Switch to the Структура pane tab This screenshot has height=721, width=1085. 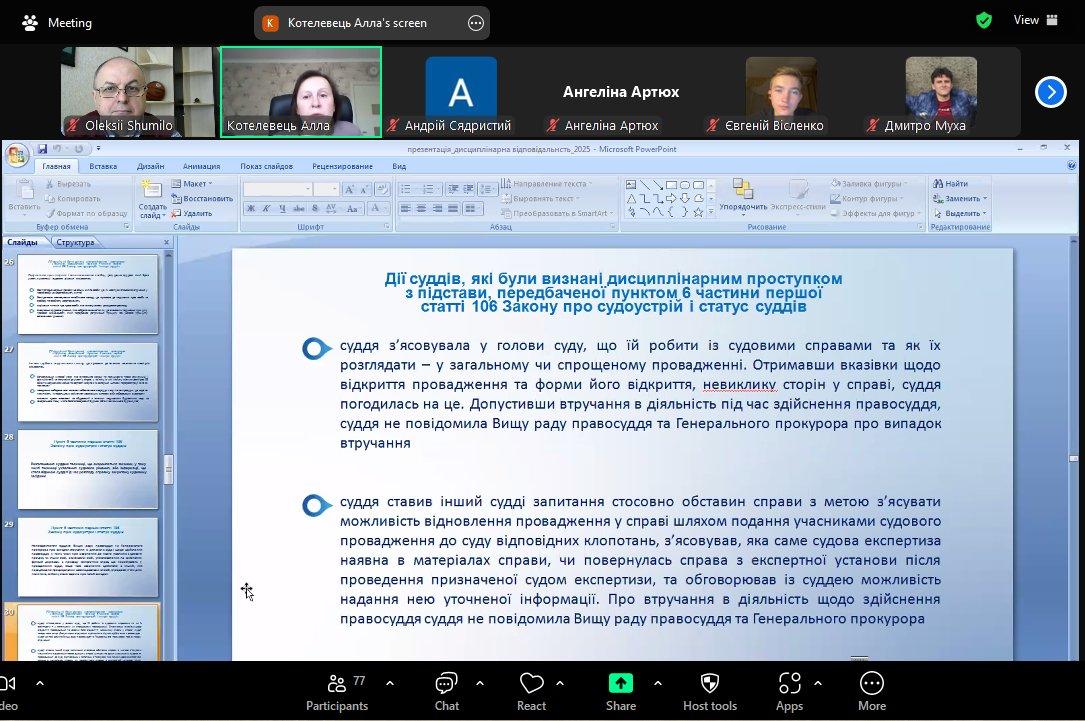click(75, 242)
